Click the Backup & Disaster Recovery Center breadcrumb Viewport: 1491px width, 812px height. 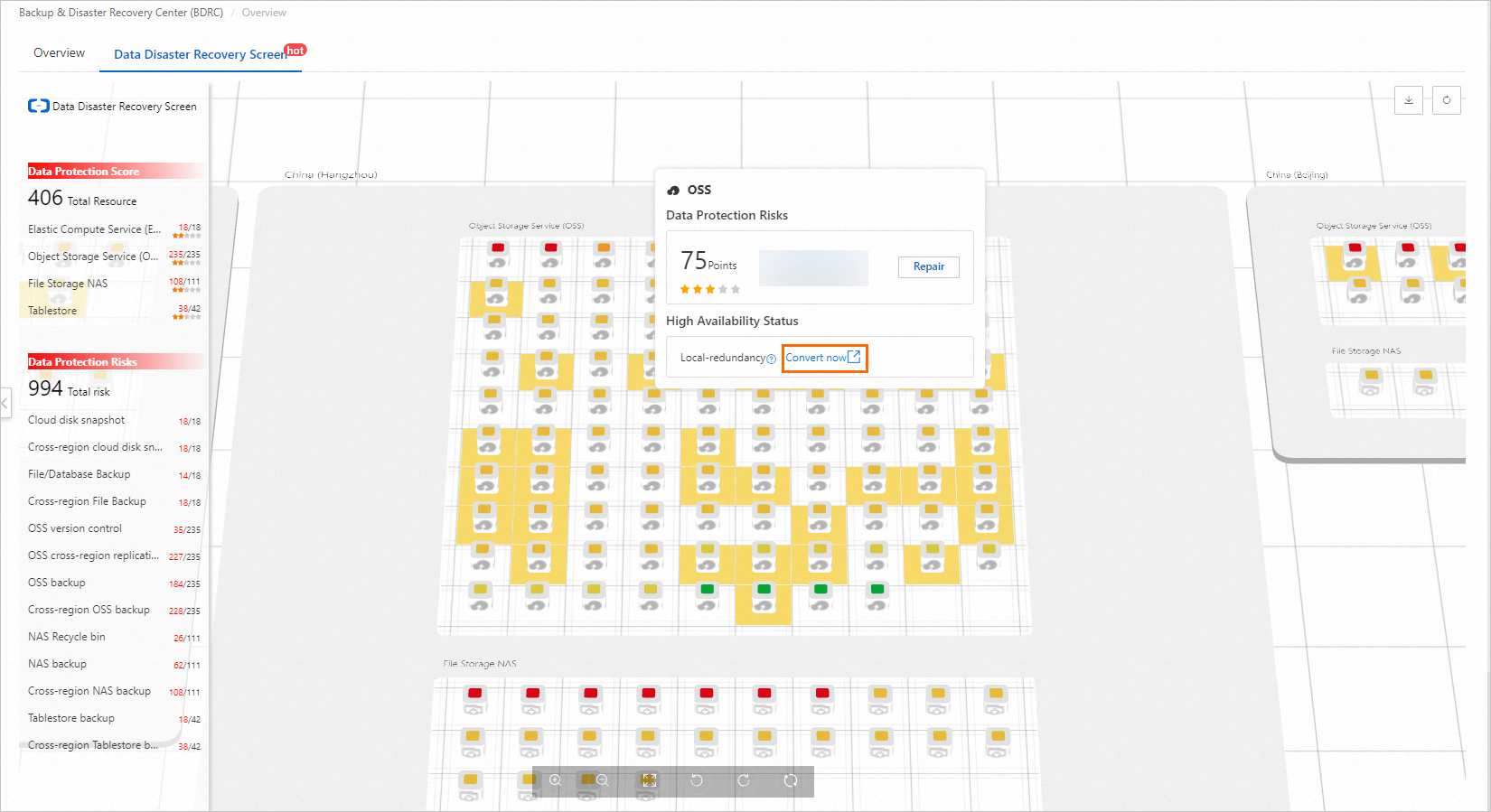[121, 13]
